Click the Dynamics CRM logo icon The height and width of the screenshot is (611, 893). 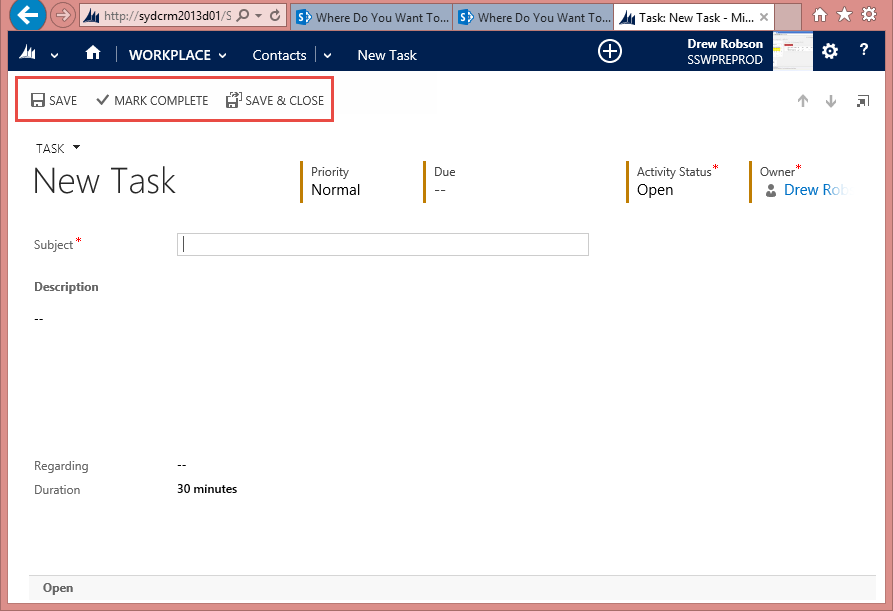coord(27,54)
